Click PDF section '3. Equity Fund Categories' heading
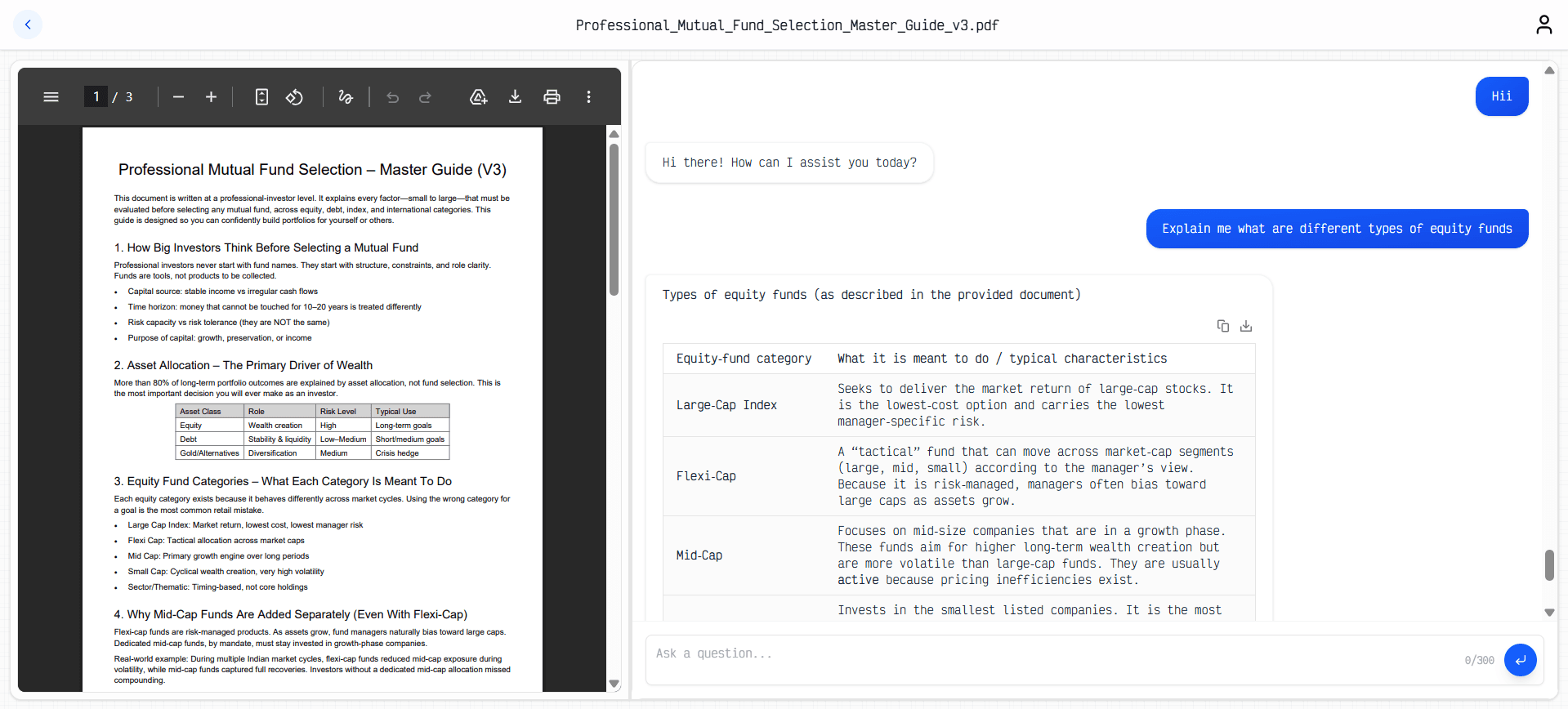This screenshot has width=1568, height=709. (283, 481)
